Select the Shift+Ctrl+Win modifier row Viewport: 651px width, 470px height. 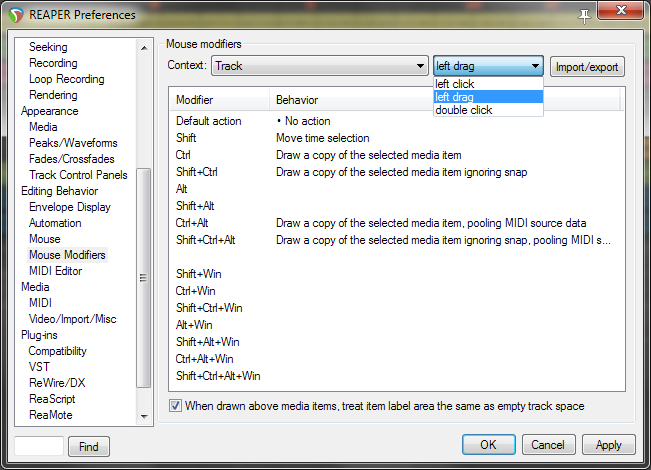click(396, 308)
